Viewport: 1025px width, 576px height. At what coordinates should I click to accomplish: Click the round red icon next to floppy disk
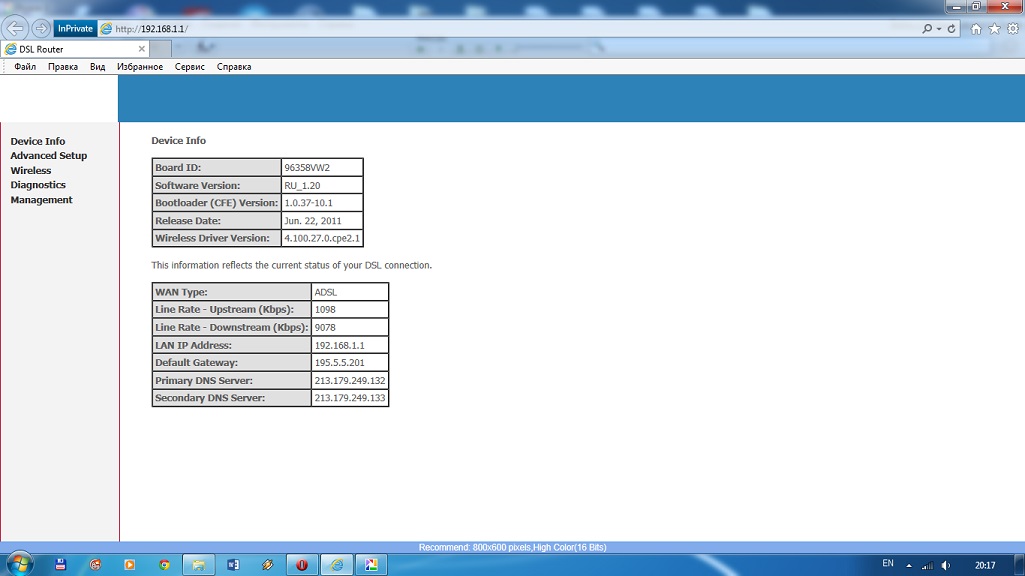point(95,564)
